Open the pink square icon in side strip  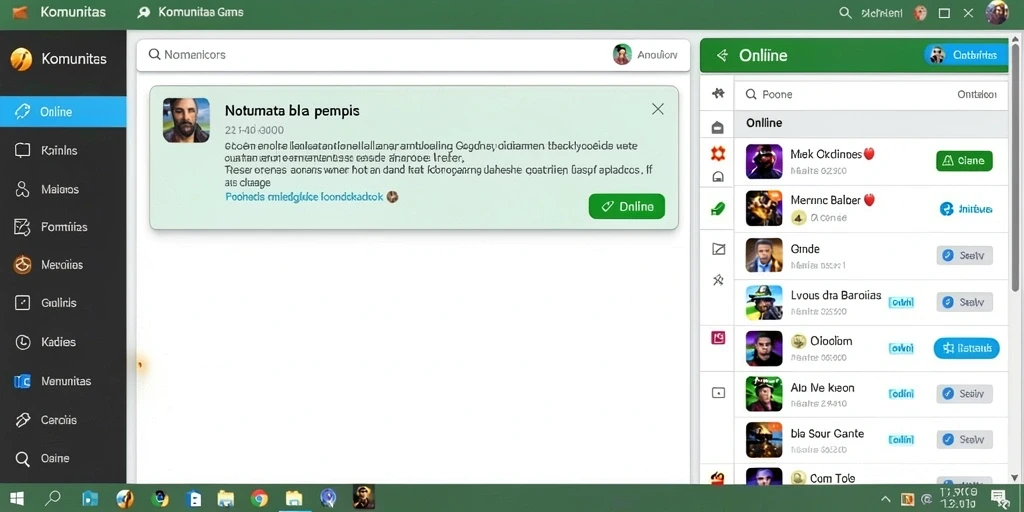point(718,338)
